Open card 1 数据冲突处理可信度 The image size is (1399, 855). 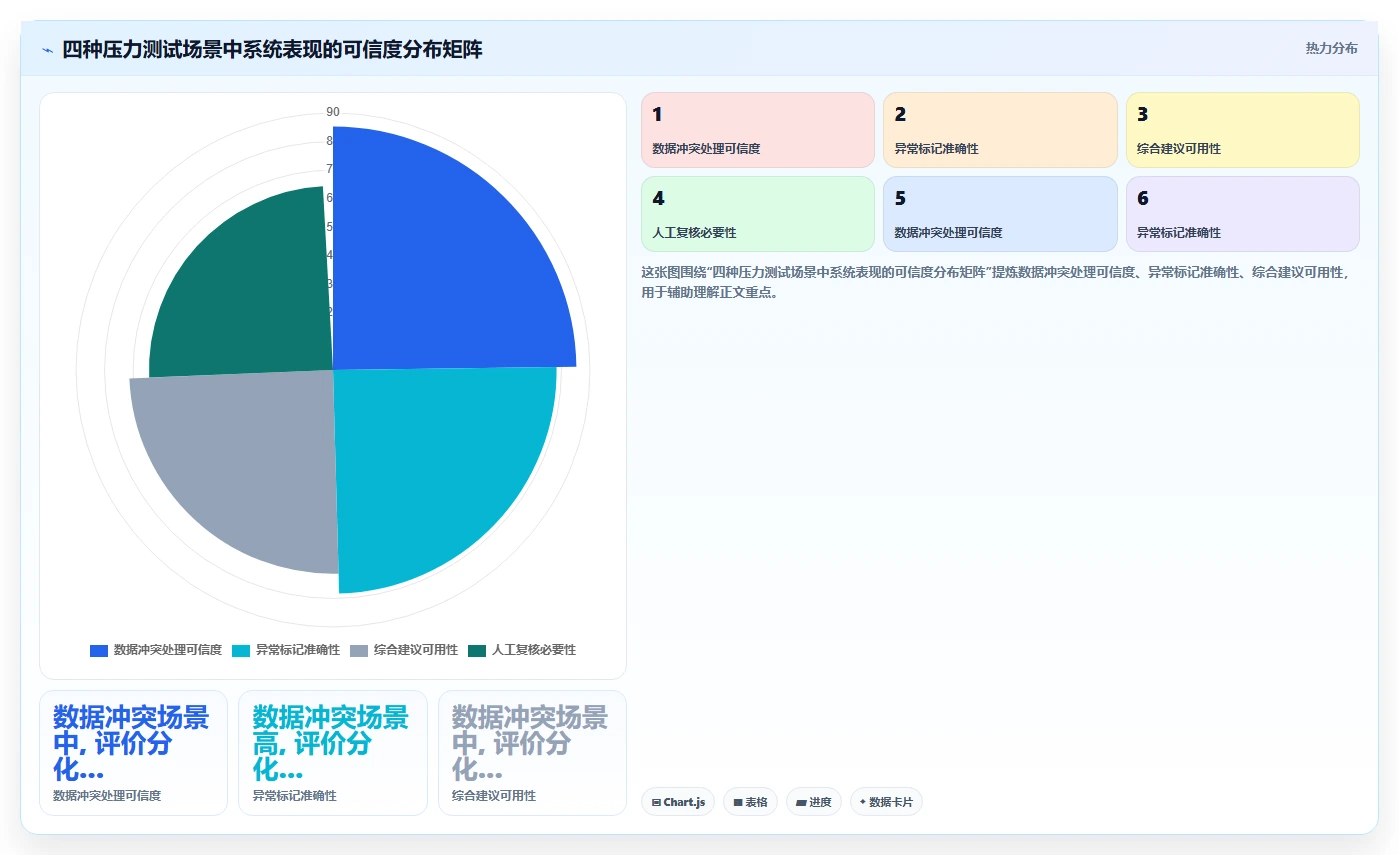click(758, 130)
